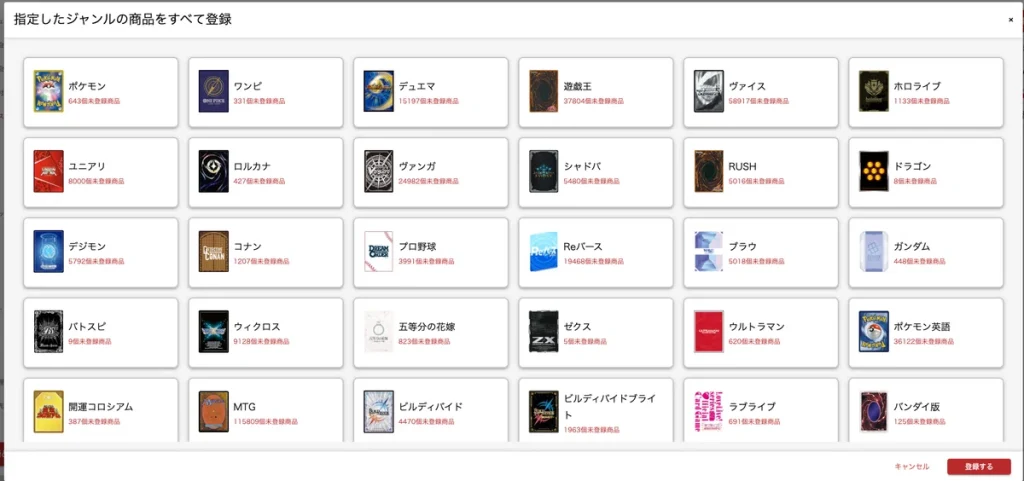This screenshot has height=481, width=1024.
Task: Click the ポケモン英語 Pokeball card icon
Action: click(874, 331)
